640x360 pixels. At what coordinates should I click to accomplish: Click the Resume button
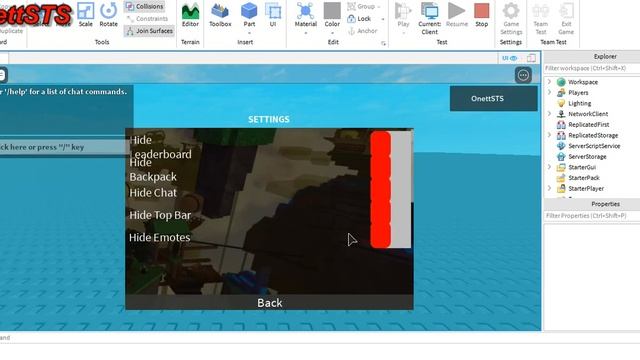(x=457, y=15)
